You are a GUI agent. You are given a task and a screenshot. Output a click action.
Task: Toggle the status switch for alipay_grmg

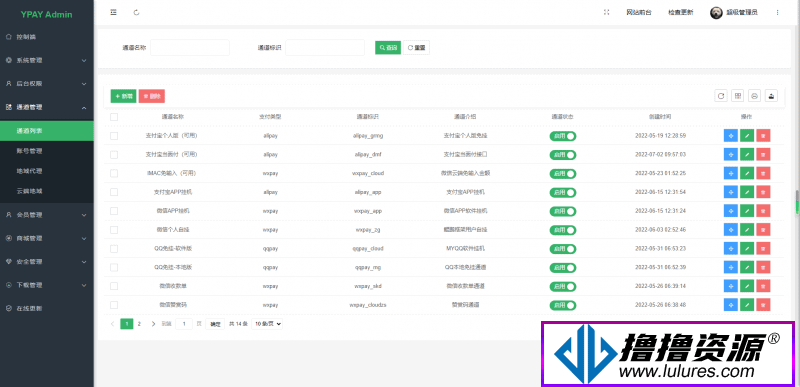[x=563, y=136]
